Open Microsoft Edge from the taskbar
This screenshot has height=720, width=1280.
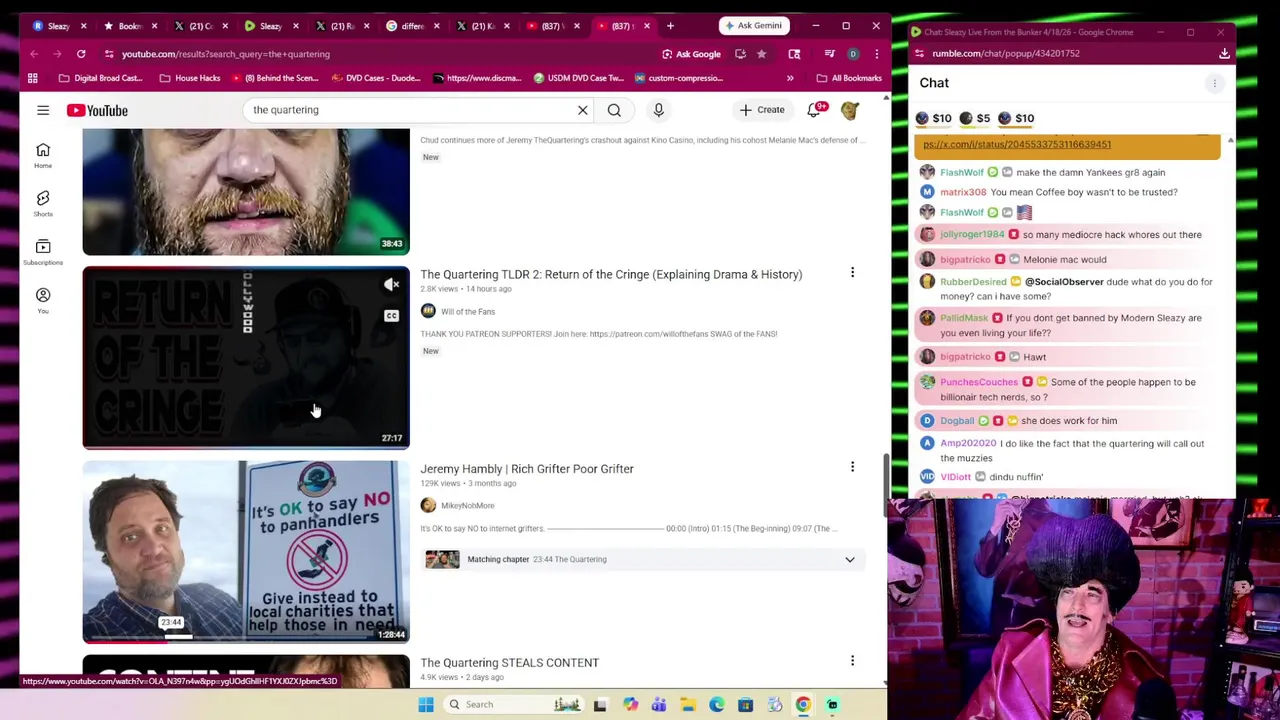click(717, 705)
